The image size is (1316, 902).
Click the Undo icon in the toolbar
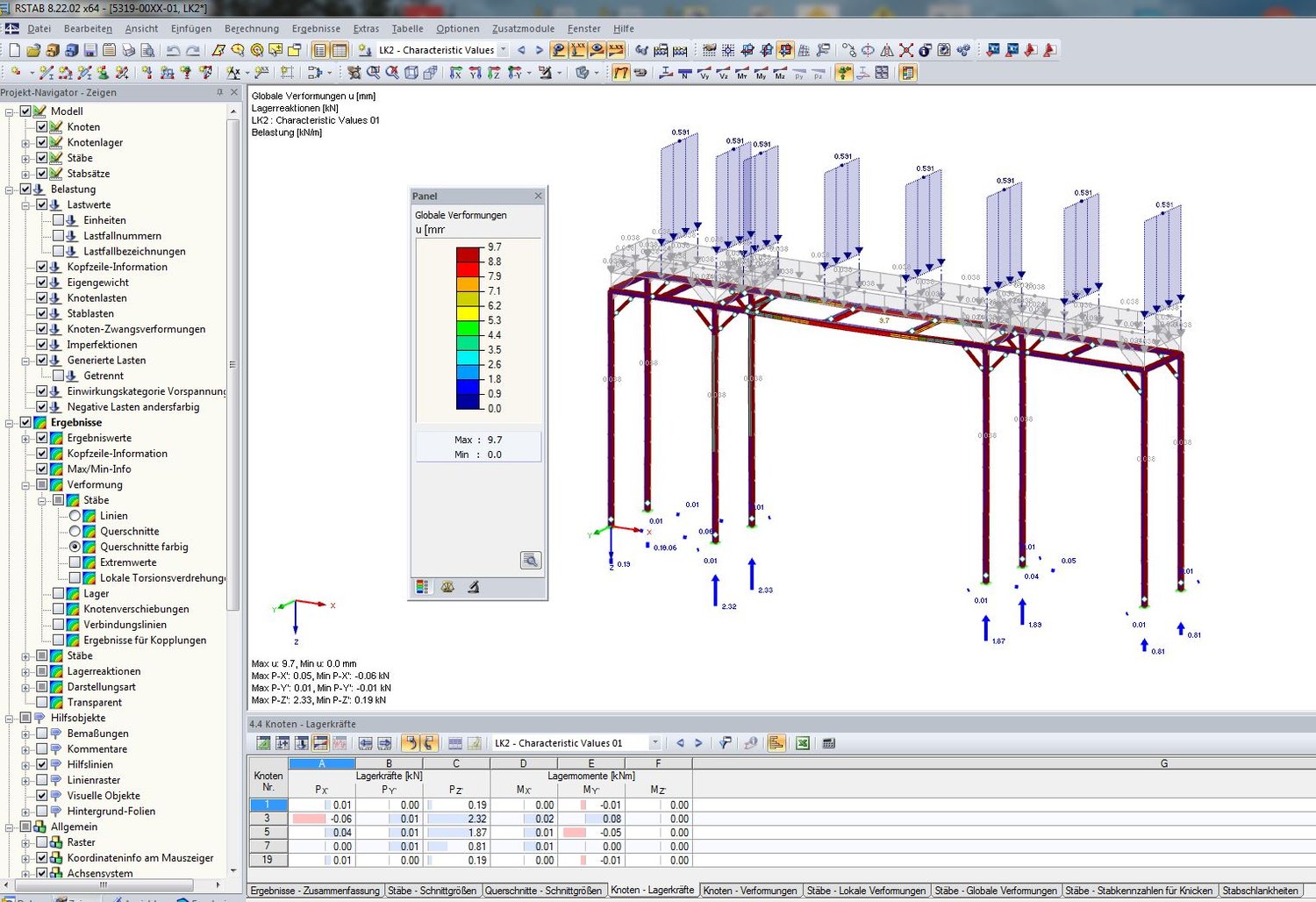[x=172, y=50]
